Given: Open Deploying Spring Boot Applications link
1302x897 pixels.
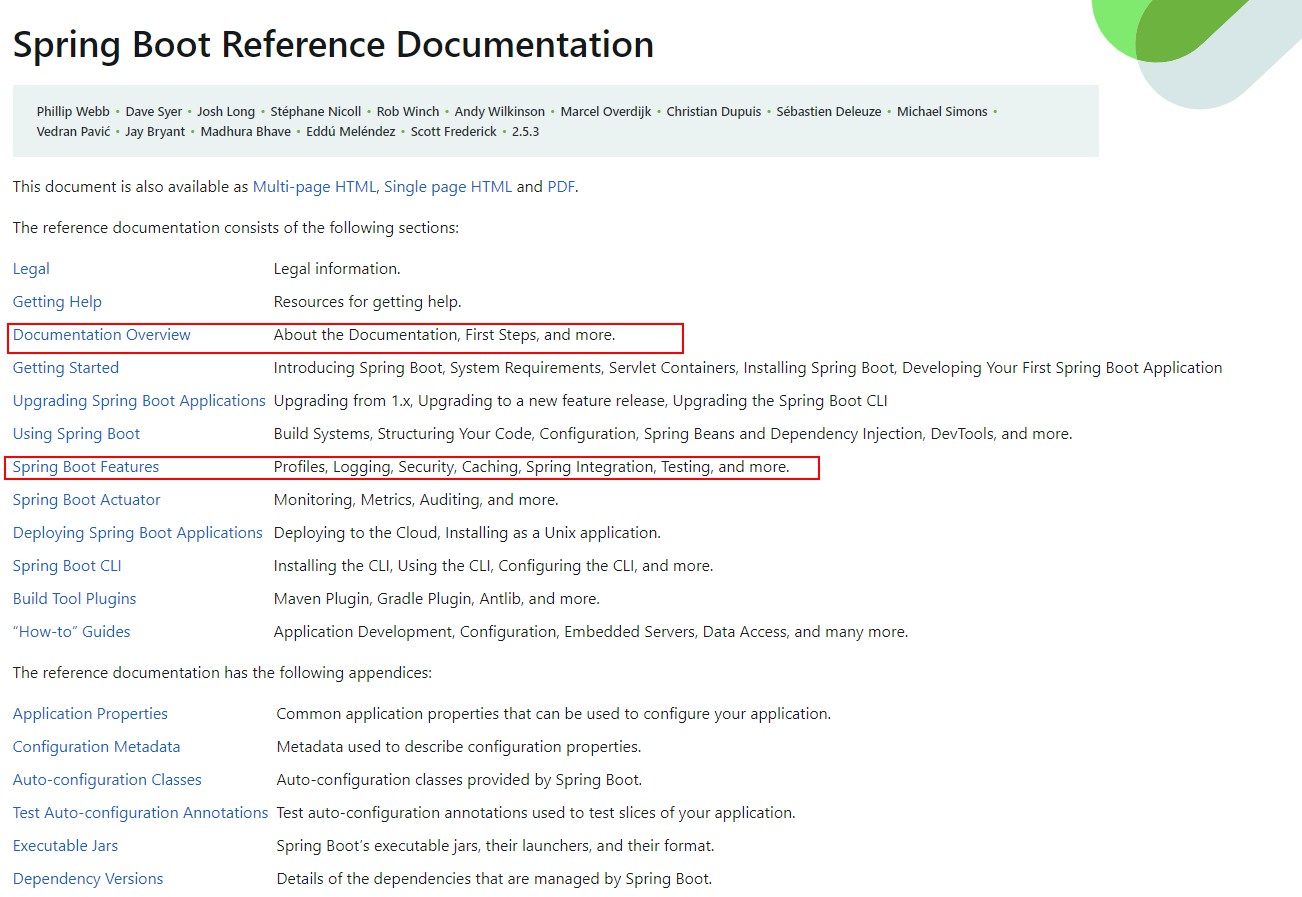Looking at the screenshot, I should (x=138, y=533).
